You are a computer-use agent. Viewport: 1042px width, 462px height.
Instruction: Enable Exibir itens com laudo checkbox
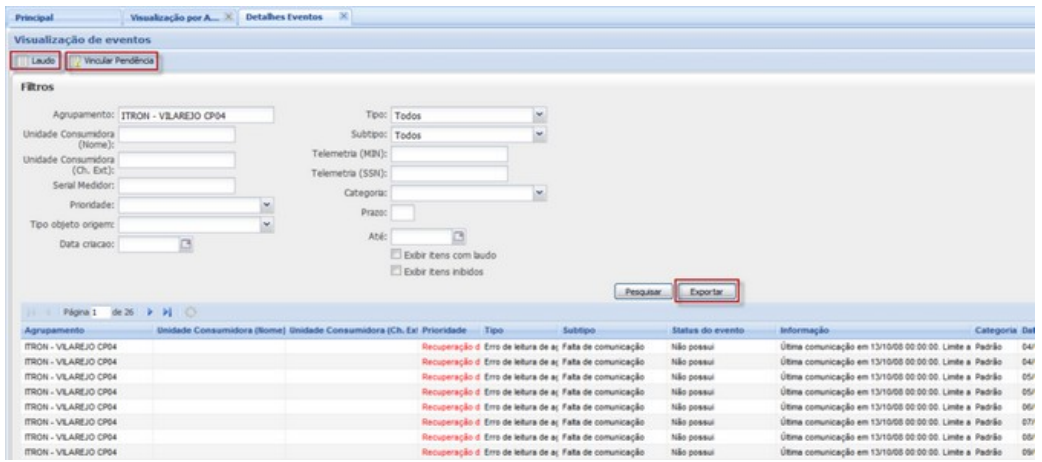pyautogui.click(x=397, y=254)
